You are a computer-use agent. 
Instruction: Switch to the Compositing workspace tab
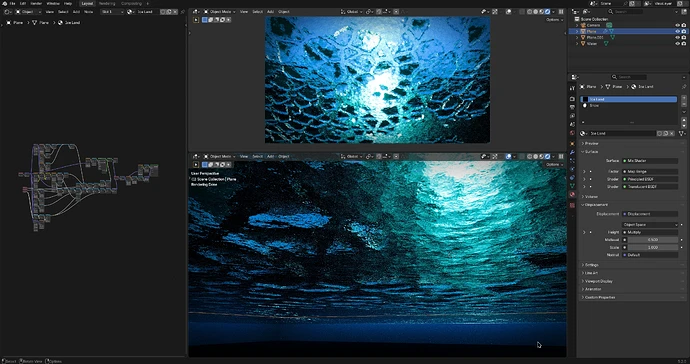131,4
